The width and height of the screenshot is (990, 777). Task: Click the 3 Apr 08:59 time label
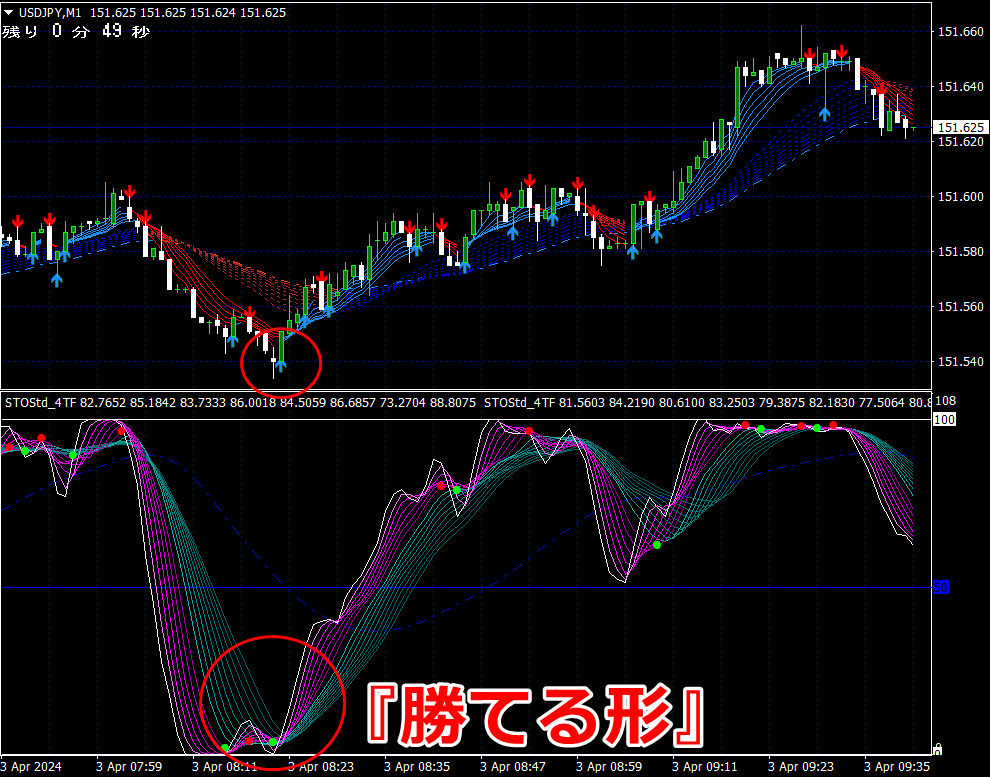click(609, 767)
